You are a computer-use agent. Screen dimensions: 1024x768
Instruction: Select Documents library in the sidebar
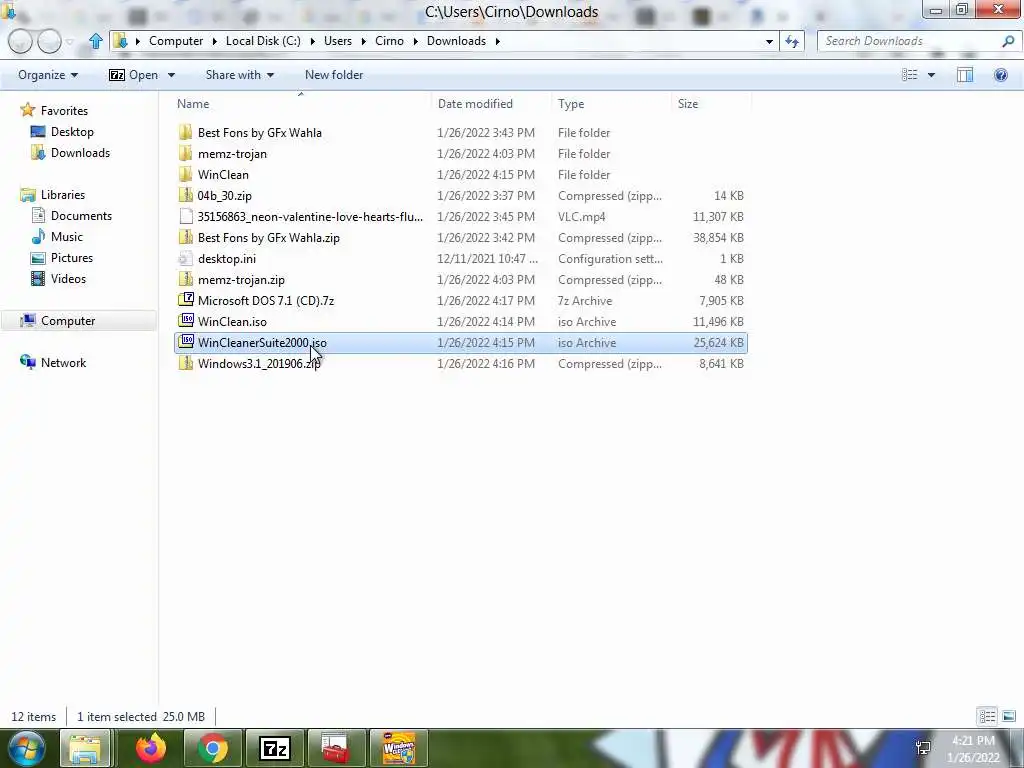[81, 216]
